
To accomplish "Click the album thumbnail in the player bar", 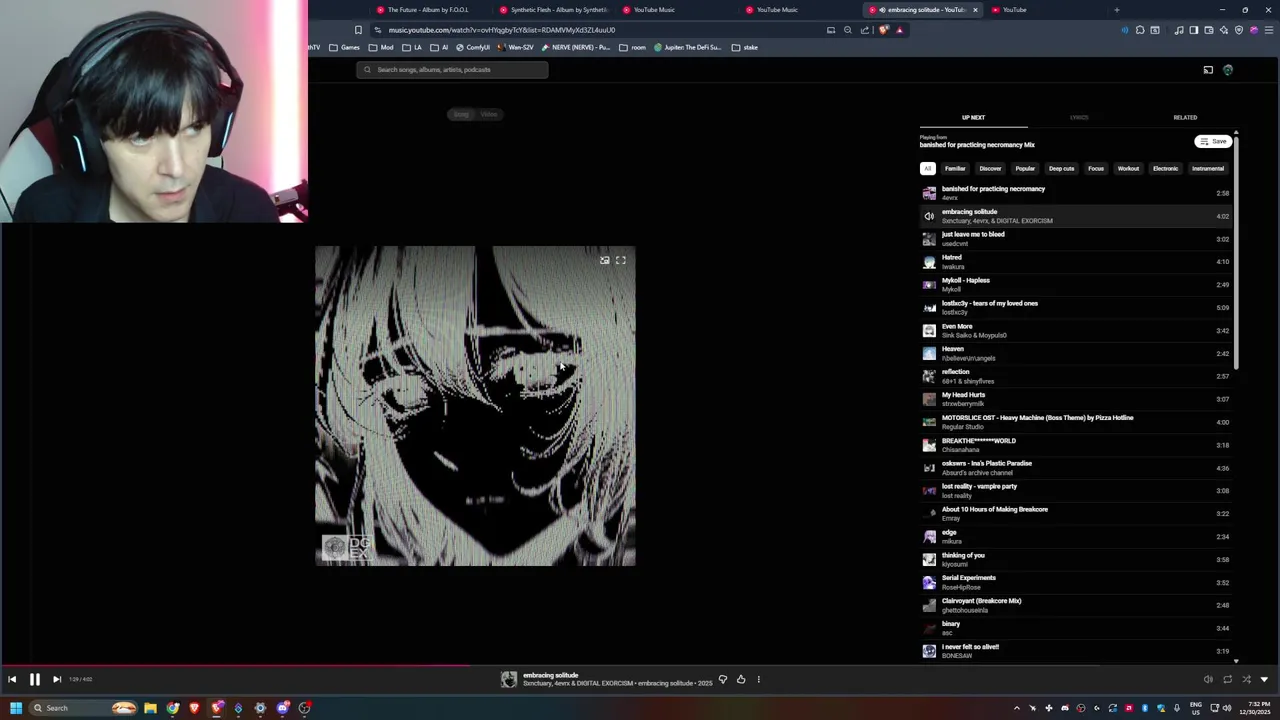I will point(509,680).
